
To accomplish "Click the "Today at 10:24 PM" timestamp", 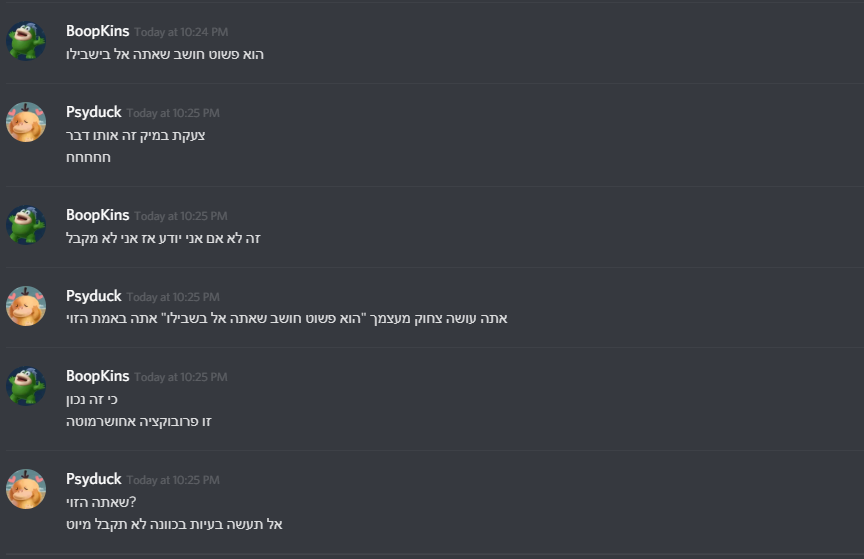I will [x=181, y=32].
